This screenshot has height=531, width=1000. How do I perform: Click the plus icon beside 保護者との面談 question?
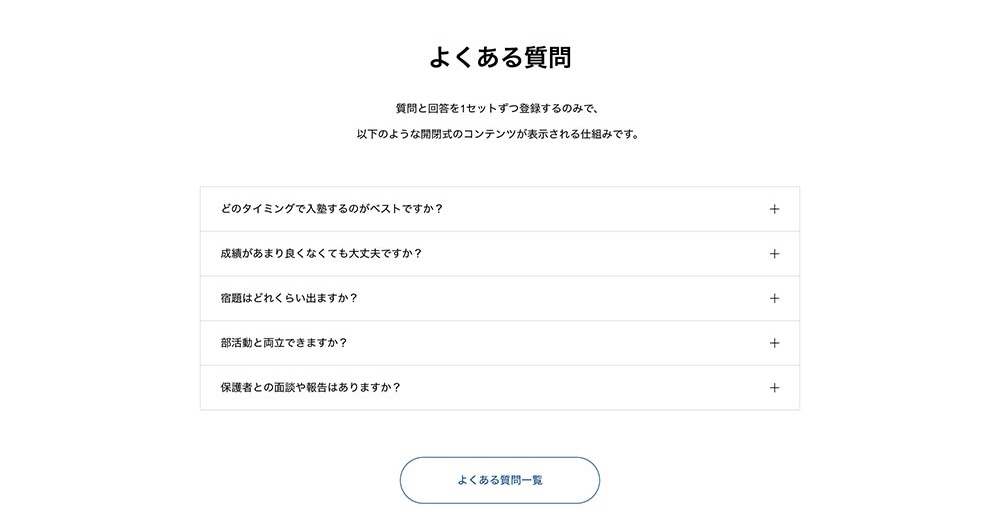(774, 388)
